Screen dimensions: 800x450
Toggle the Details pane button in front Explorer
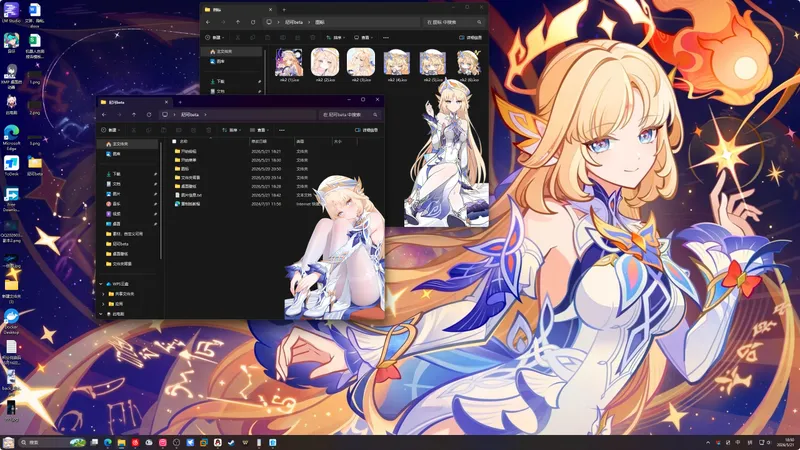[366, 130]
